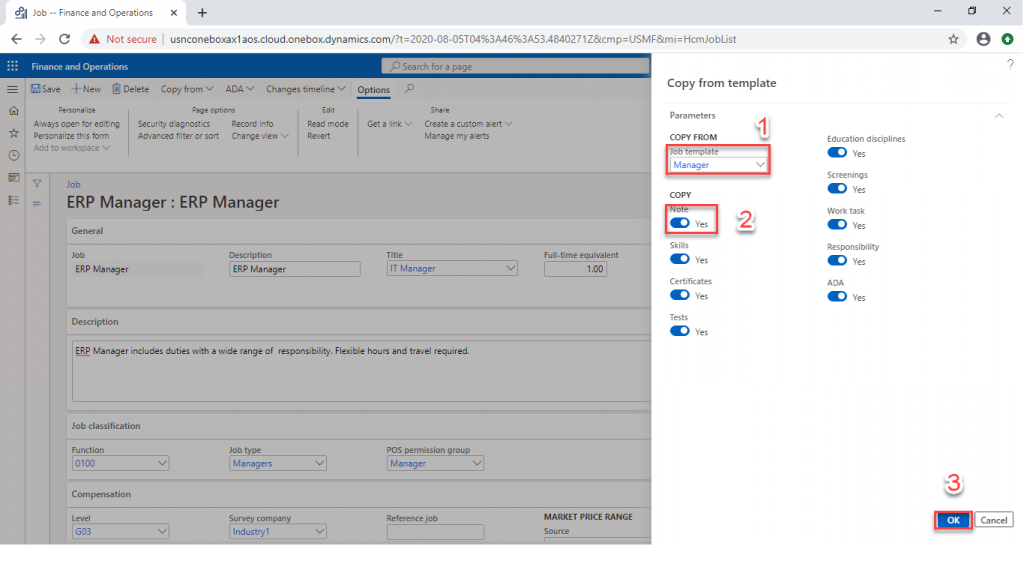Click the Full-time equivalent field
Image resolution: width=1024 pixels, height=576 pixels.
[x=575, y=268]
